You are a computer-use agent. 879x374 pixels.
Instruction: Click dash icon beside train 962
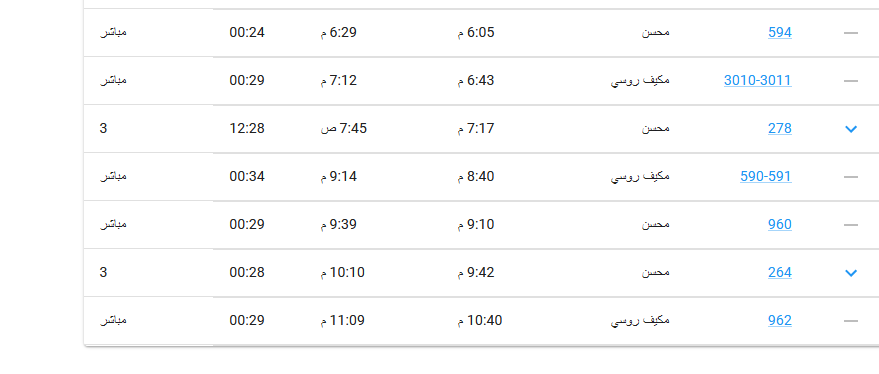850,321
